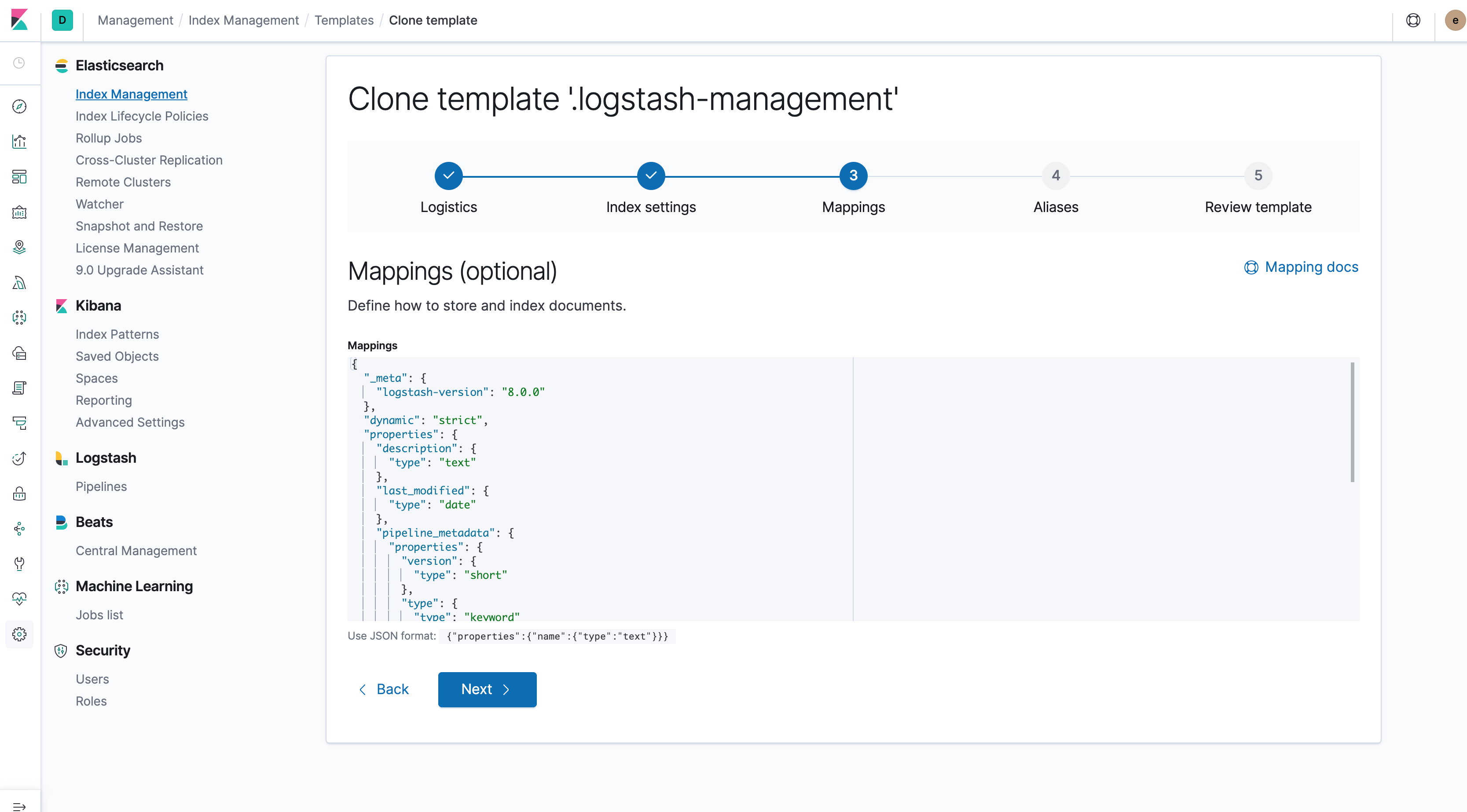Go to completed Index settings step
The width and height of the screenshot is (1467, 812).
coord(650,176)
